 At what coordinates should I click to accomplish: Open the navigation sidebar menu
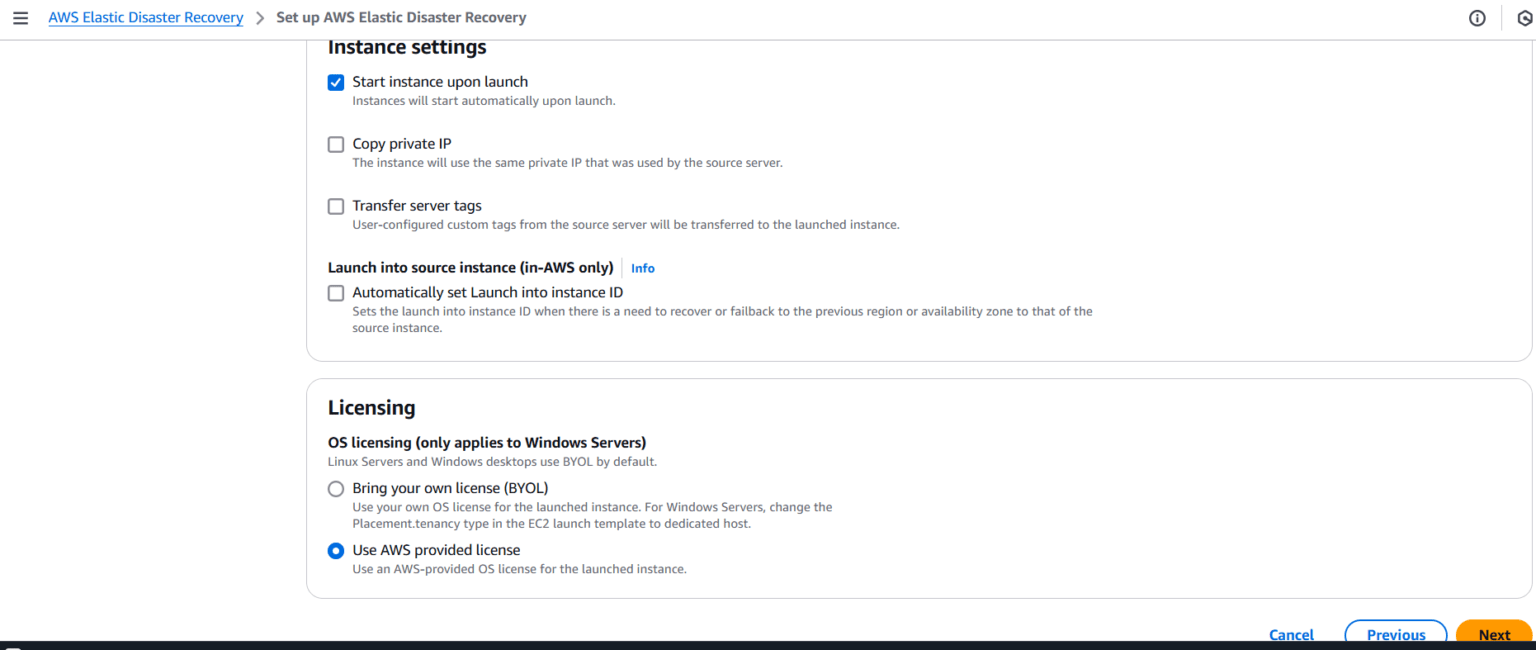[20, 17]
